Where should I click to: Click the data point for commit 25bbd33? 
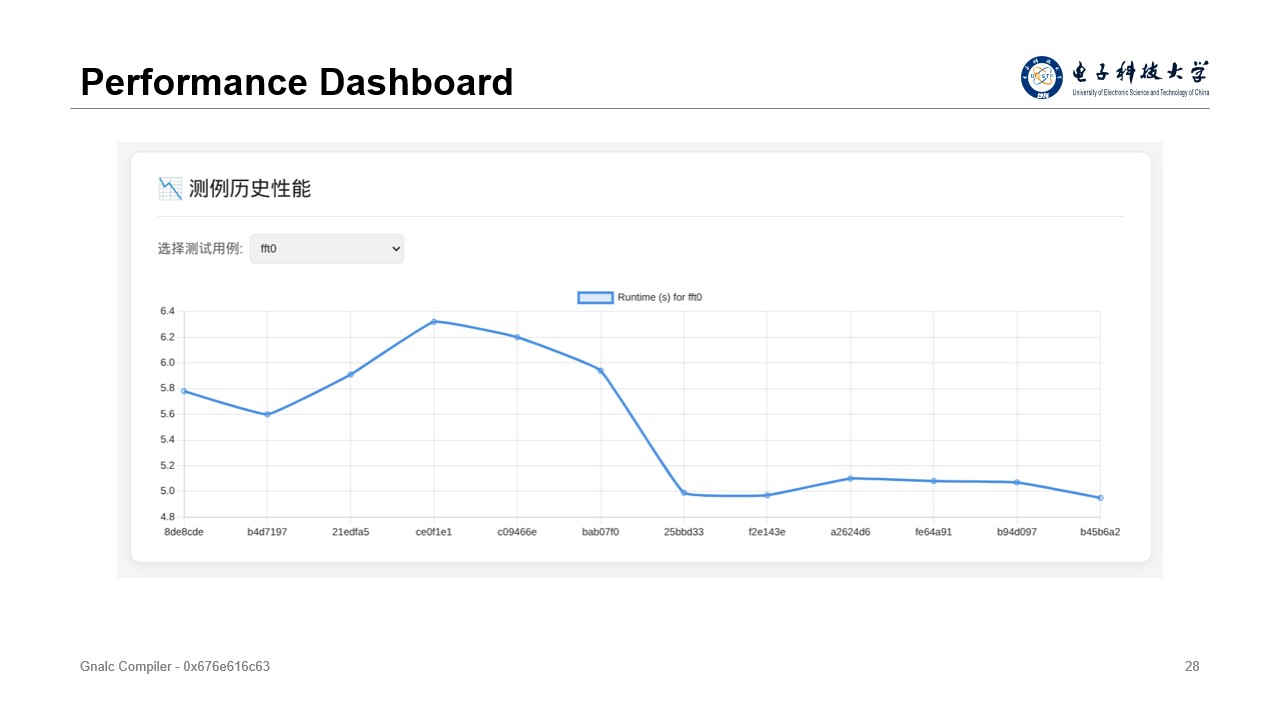pos(684,493)
